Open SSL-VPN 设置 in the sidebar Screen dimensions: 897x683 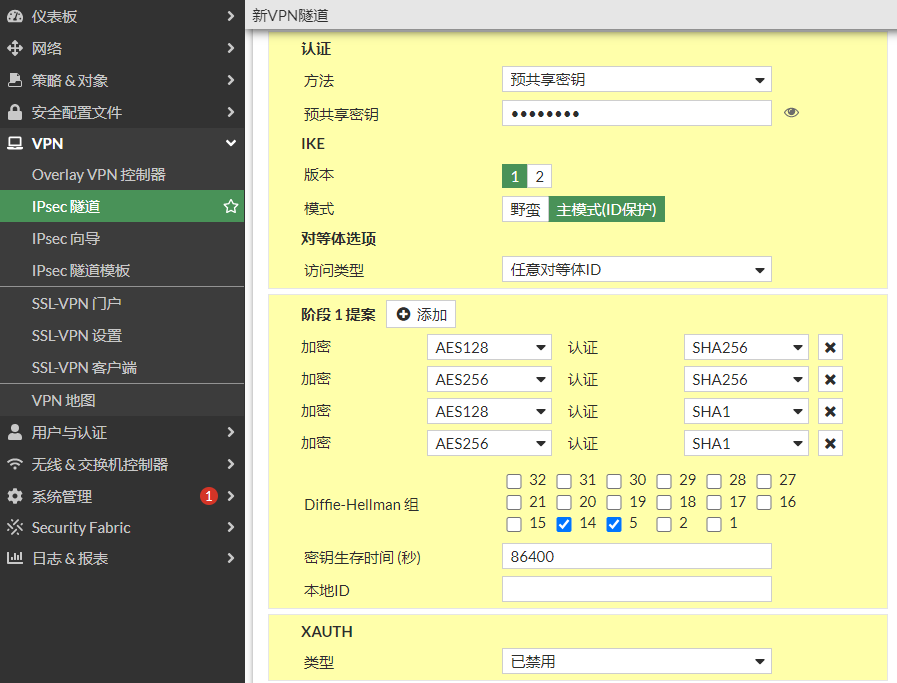click(x=78, y=336)
